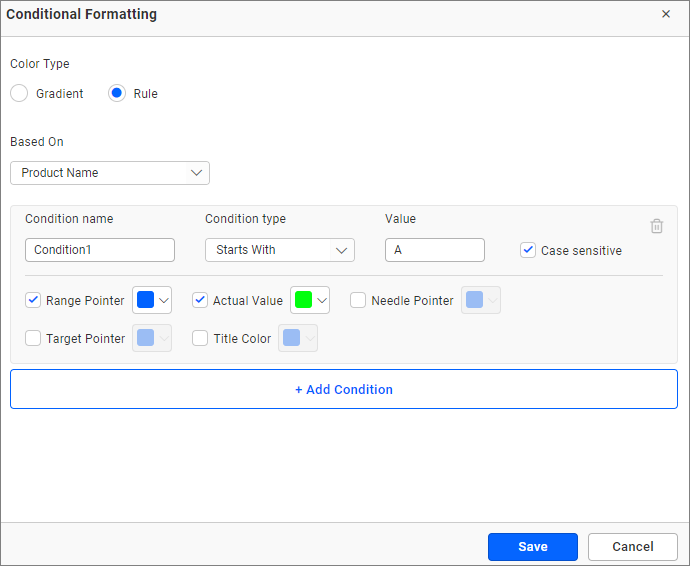
Task: Select the Gradient color type
Action: tap(19, 93)
